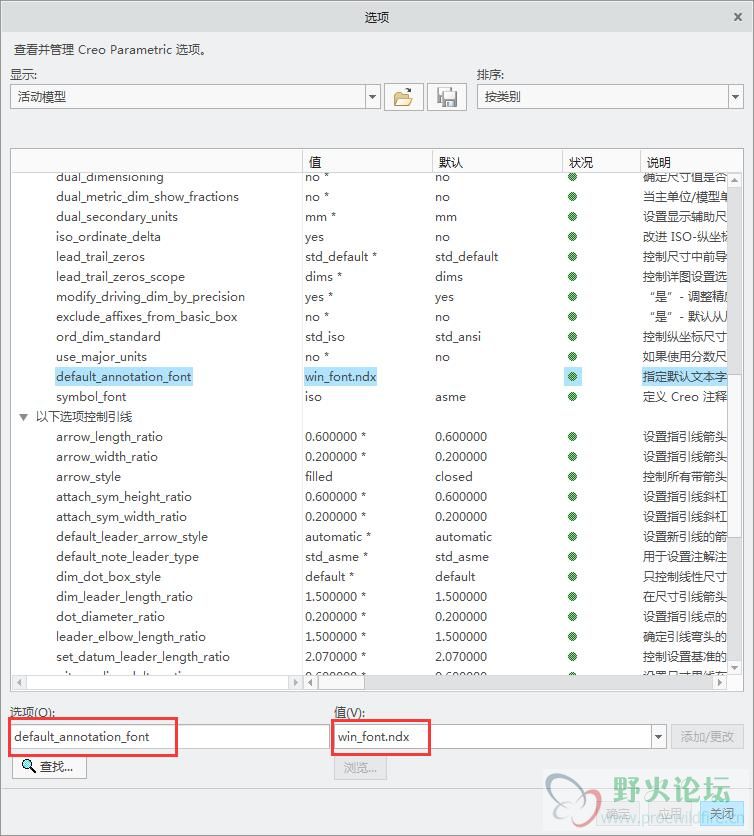Click the 'asme' default of symbol_font
Screen dimensions: 754x836
click(451, 397)
